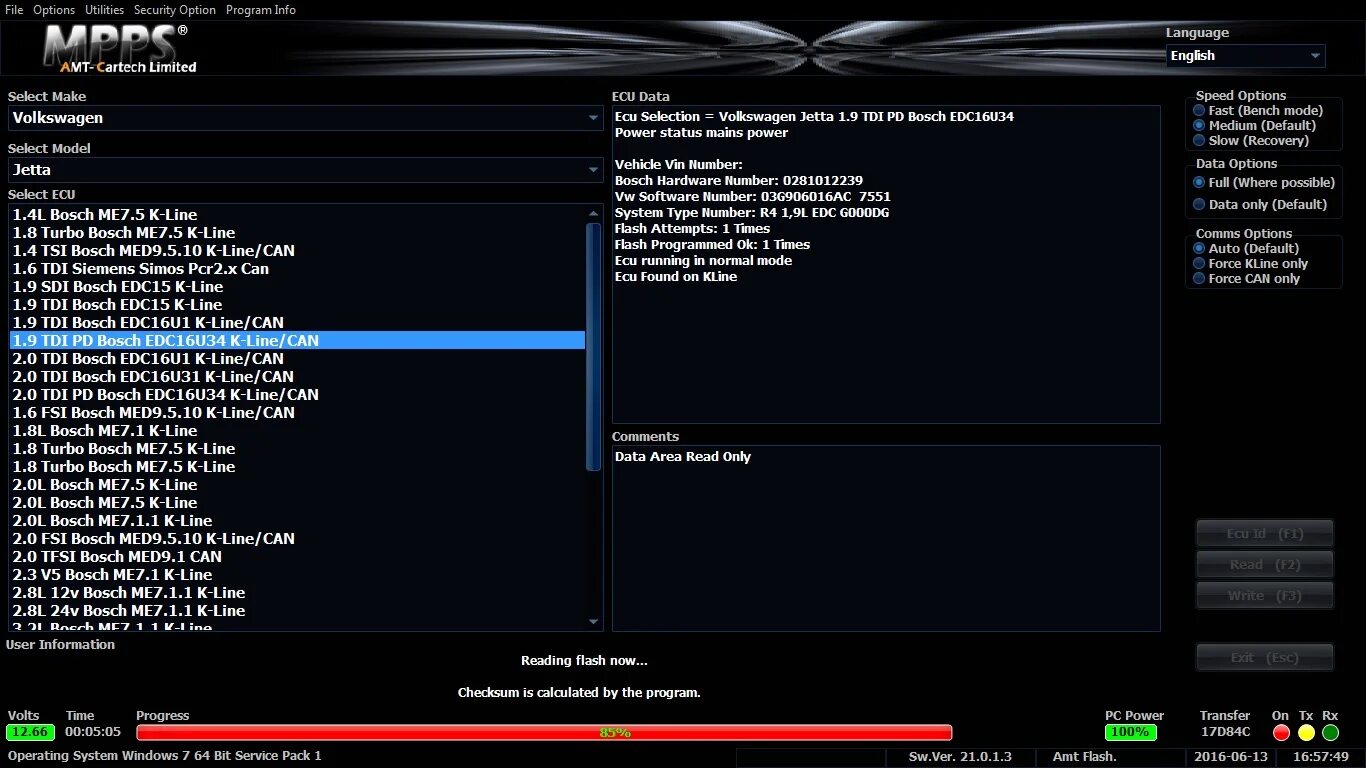Select 2.0 TDI Bosch EDC16U31 K-Line/CAN
Image resolution: width=1366 pixels, height=768 pixels.
pos(297,377)
